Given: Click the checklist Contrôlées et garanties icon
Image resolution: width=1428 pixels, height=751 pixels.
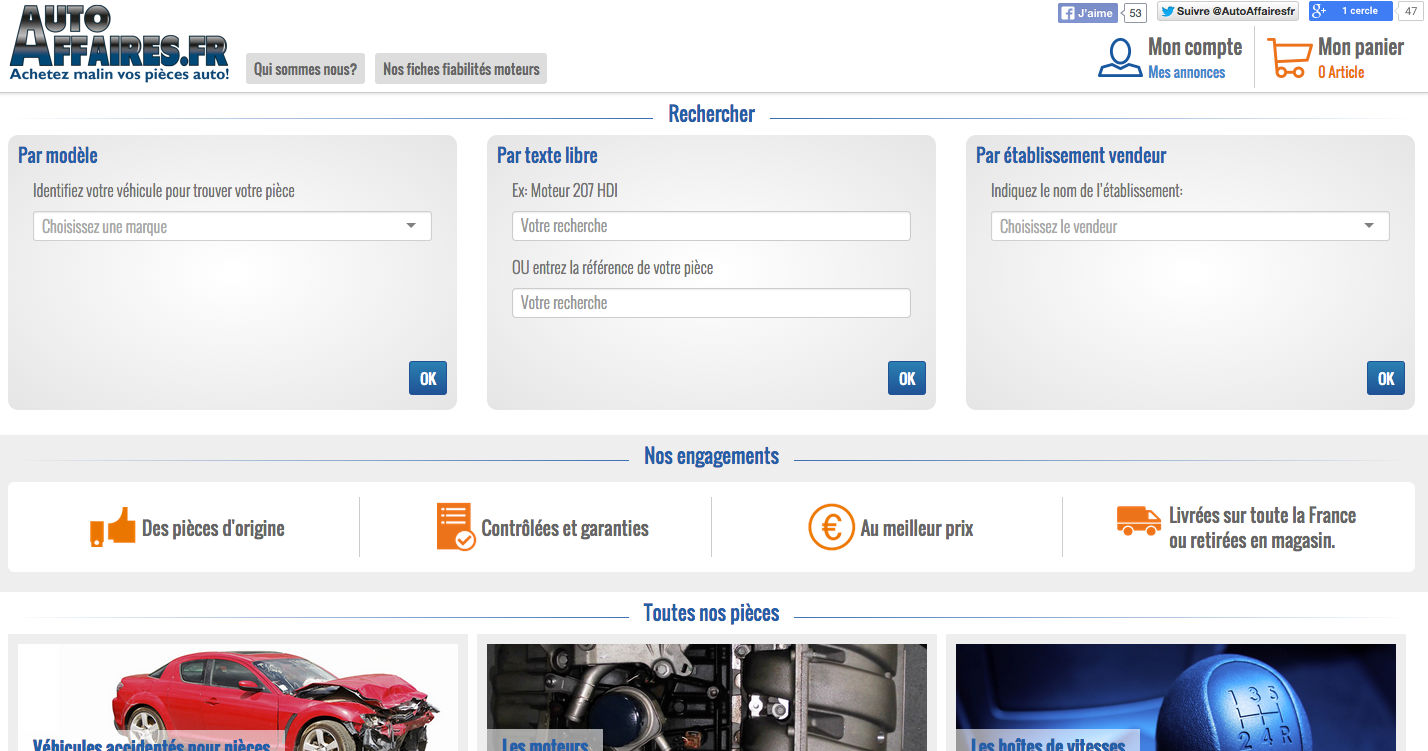Looking at the screenshot, I should coord(455,527).
